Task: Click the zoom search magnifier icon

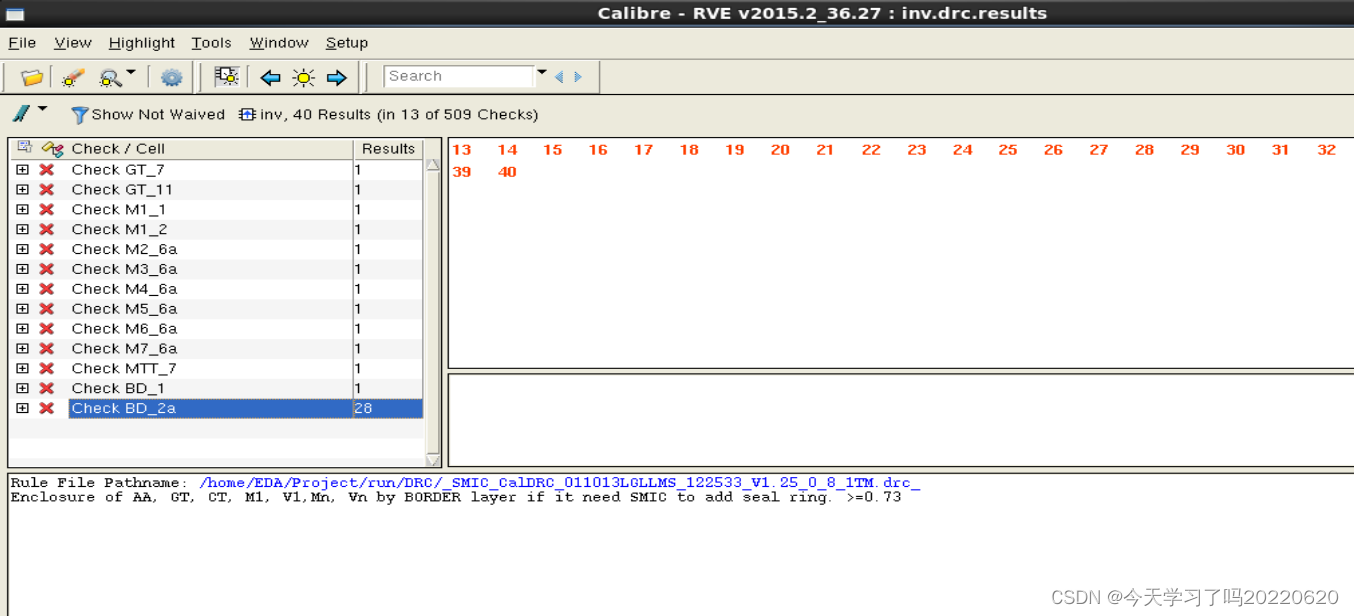Action: tap(108, 76)
